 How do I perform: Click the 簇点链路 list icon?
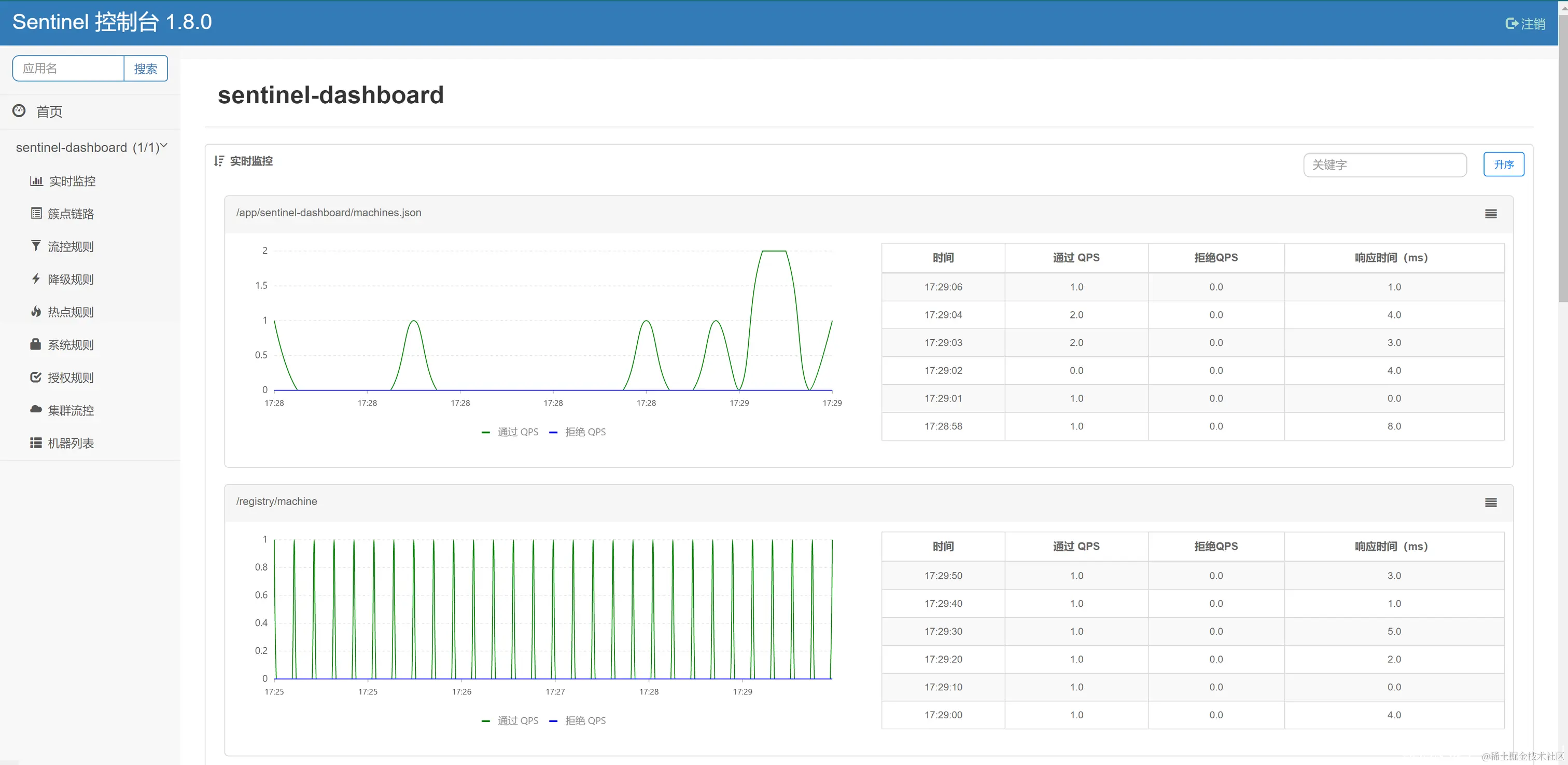[x=36, y=213]
